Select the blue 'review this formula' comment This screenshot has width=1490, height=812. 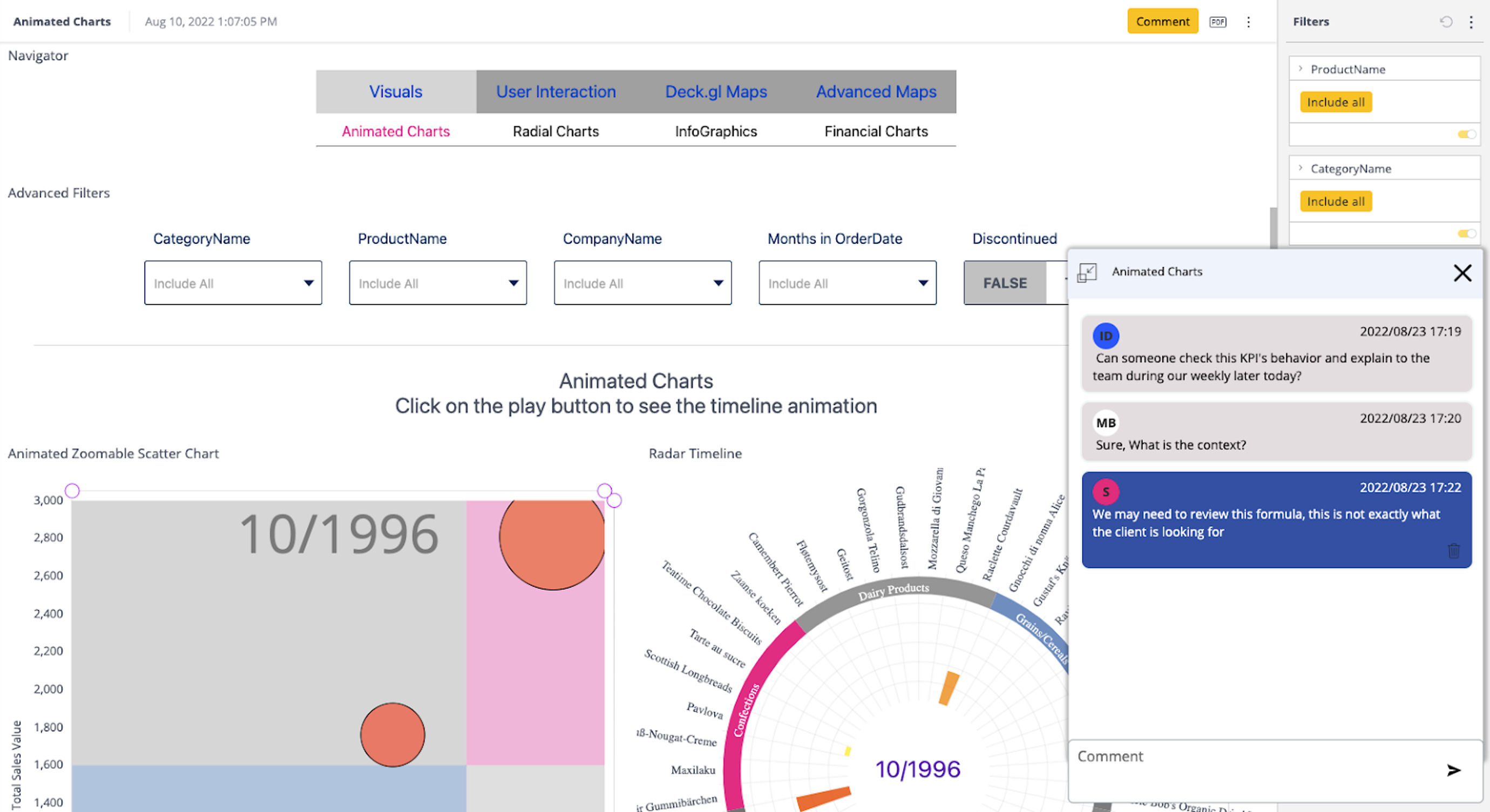pos(1277,520)
